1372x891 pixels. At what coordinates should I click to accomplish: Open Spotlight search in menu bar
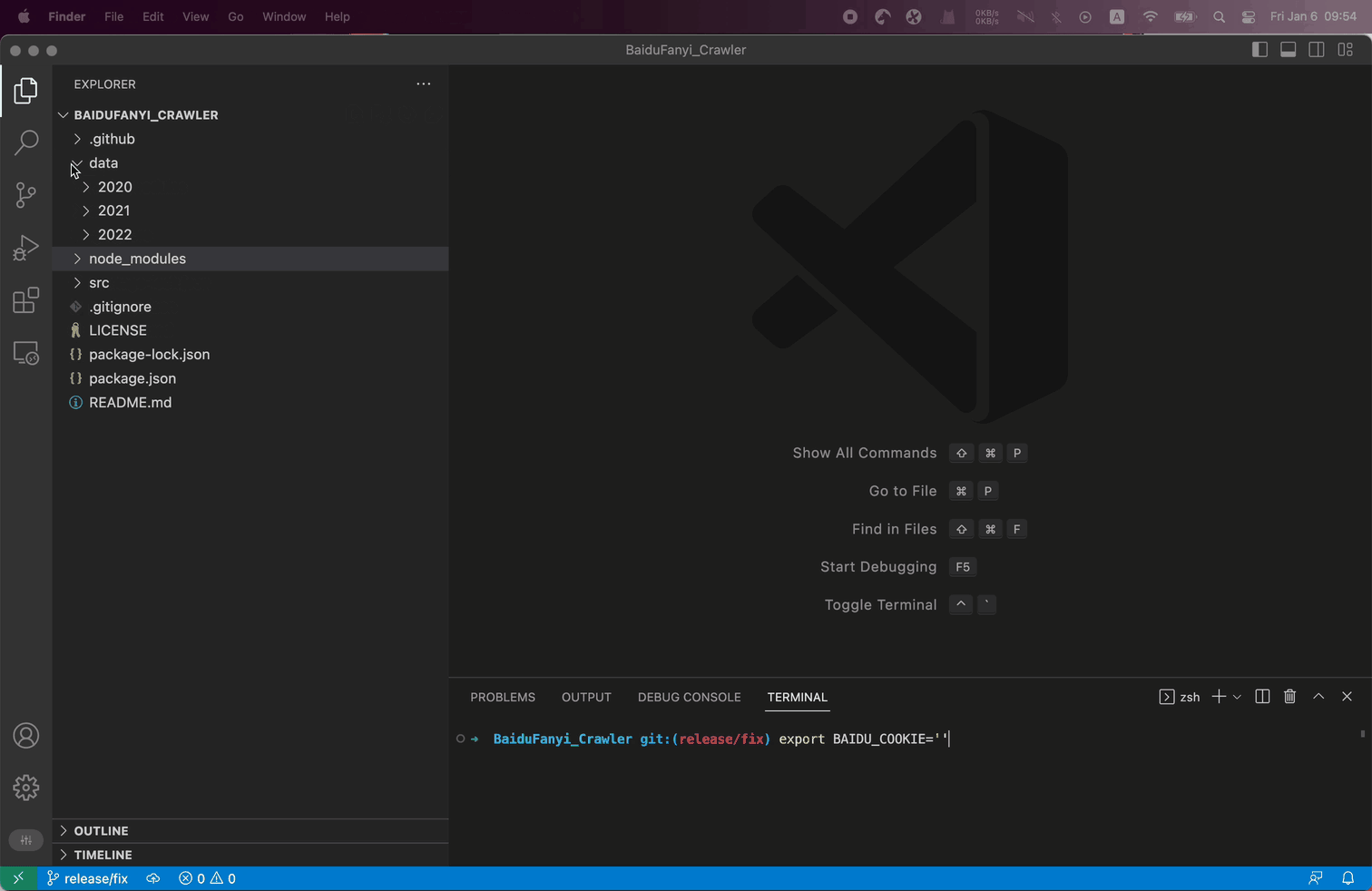pyautogui.click(x=1219, y=16)
